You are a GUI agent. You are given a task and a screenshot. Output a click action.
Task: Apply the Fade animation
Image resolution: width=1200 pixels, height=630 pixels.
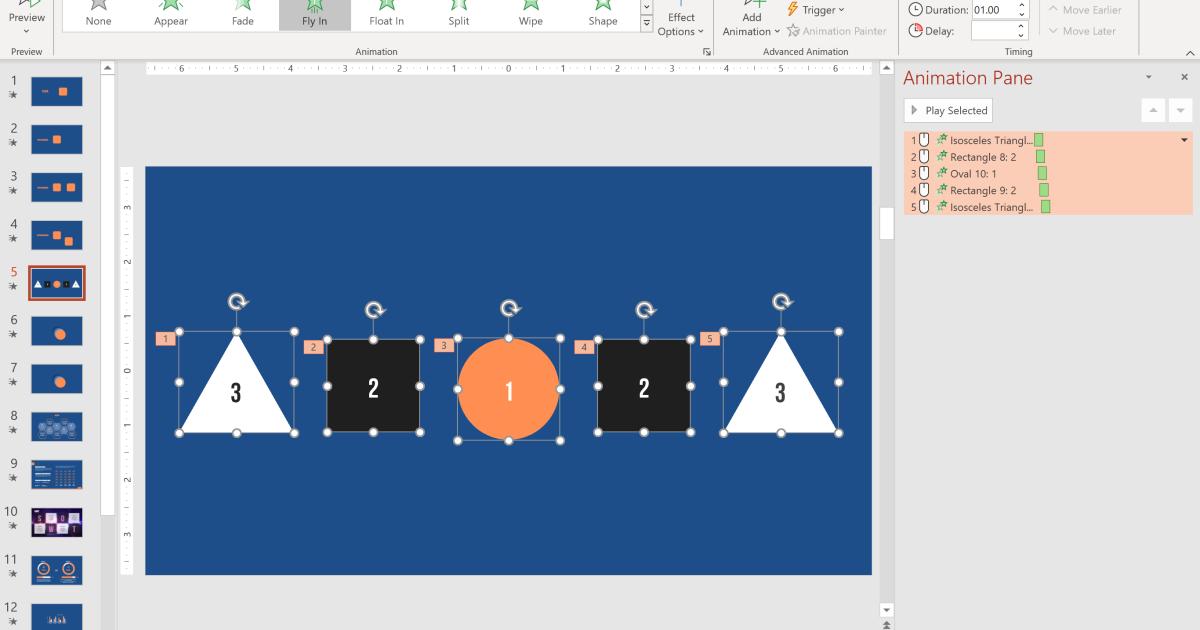(x=243, y=14)
